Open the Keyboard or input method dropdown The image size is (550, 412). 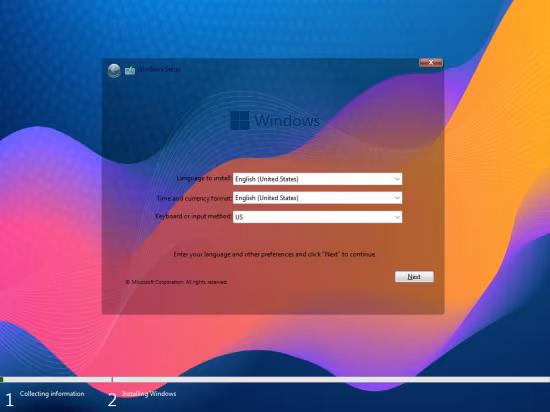pyautogui.click(x=317, y=217)
